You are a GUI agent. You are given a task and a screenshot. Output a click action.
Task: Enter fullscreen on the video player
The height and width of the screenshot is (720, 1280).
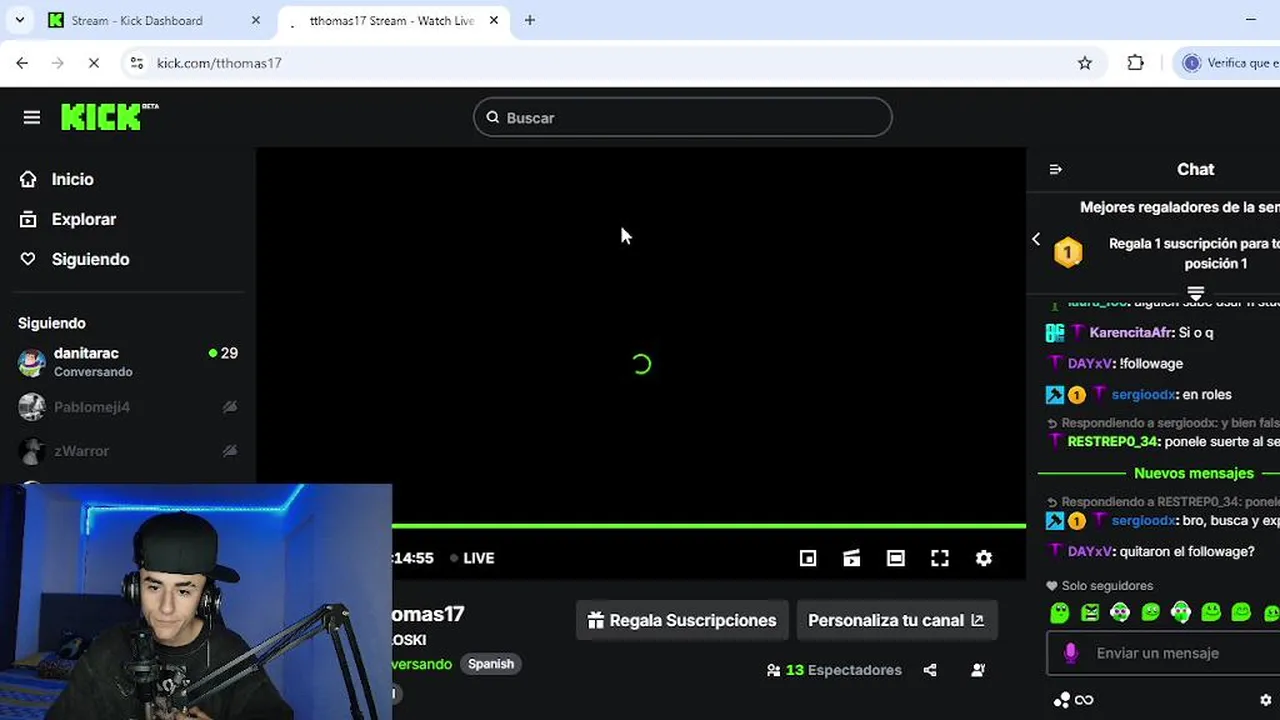940,558
